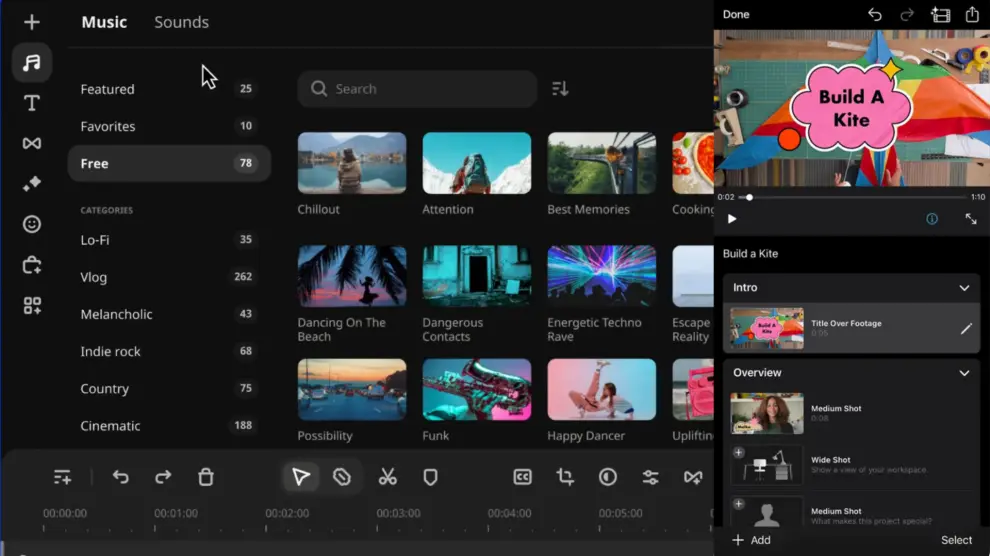Select the crop tool in toolbar

[x=565, y=477]
